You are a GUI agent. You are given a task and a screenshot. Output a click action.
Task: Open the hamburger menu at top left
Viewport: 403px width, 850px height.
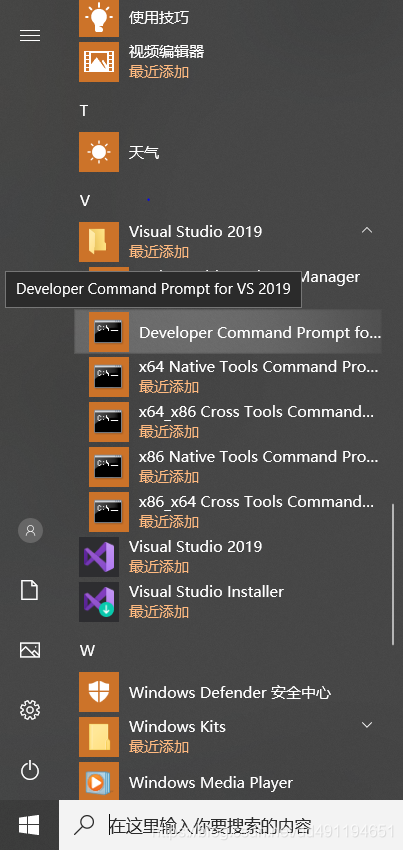pos(30,36)
